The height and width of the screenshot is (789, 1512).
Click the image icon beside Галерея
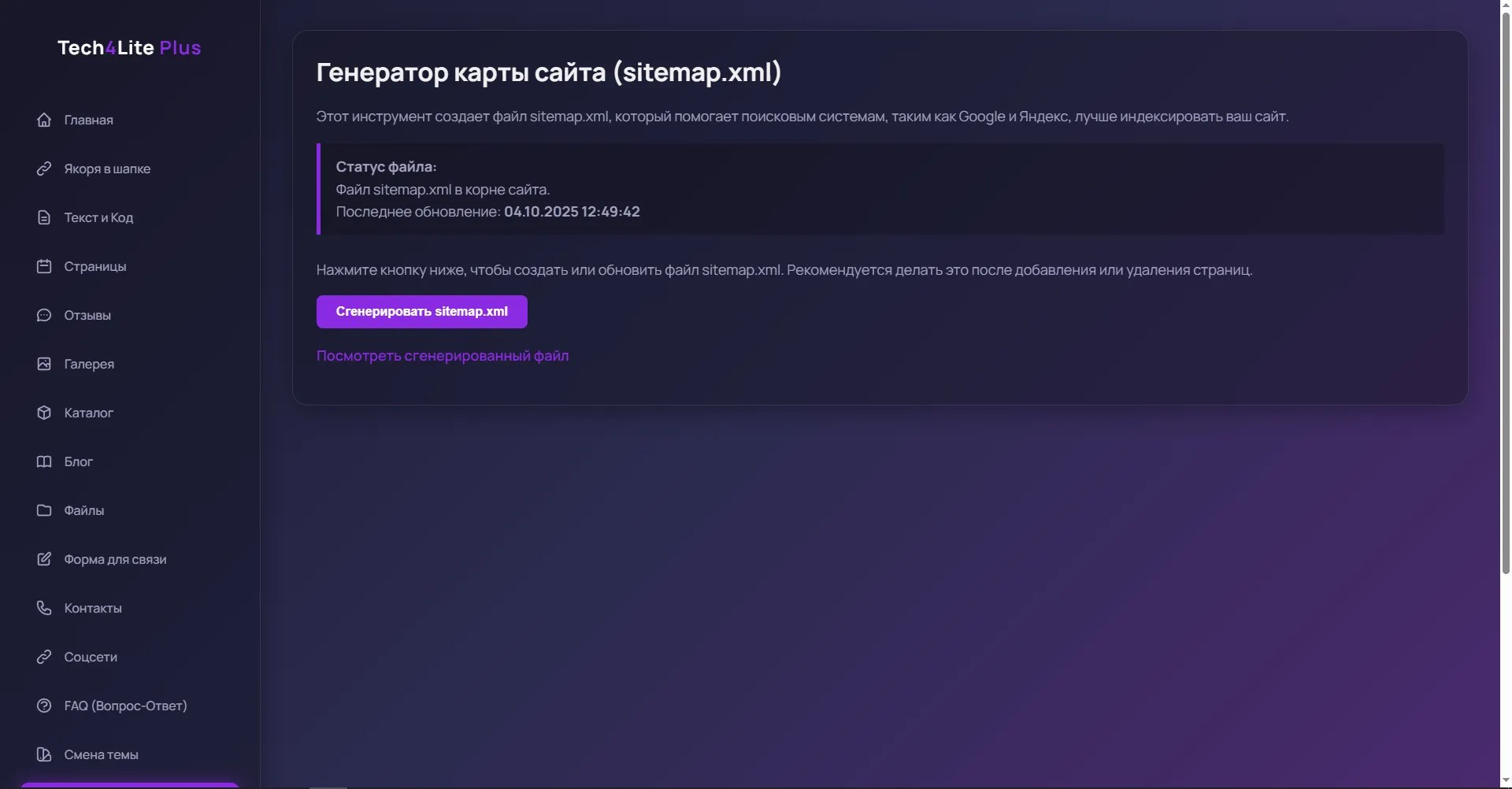click(x=44, y=364)
